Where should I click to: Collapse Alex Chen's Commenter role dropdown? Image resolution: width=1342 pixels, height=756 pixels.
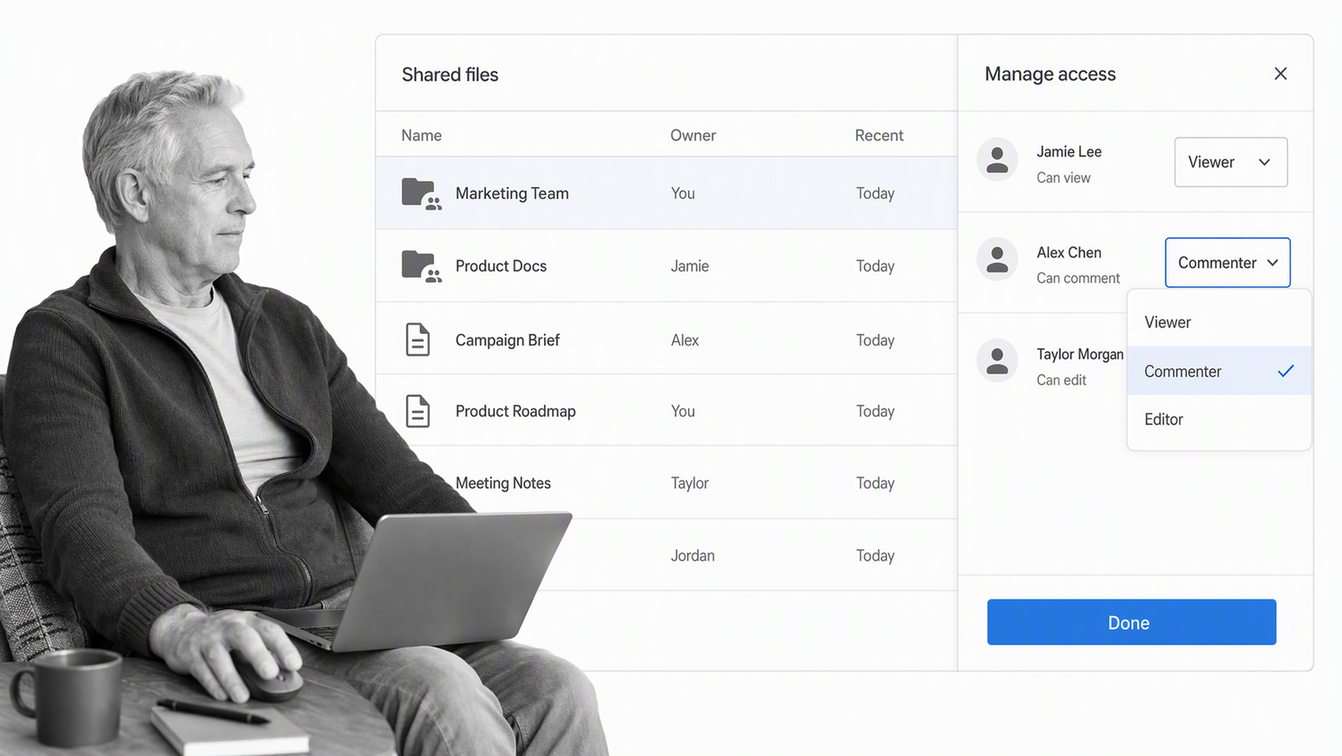click(1228, 263)
